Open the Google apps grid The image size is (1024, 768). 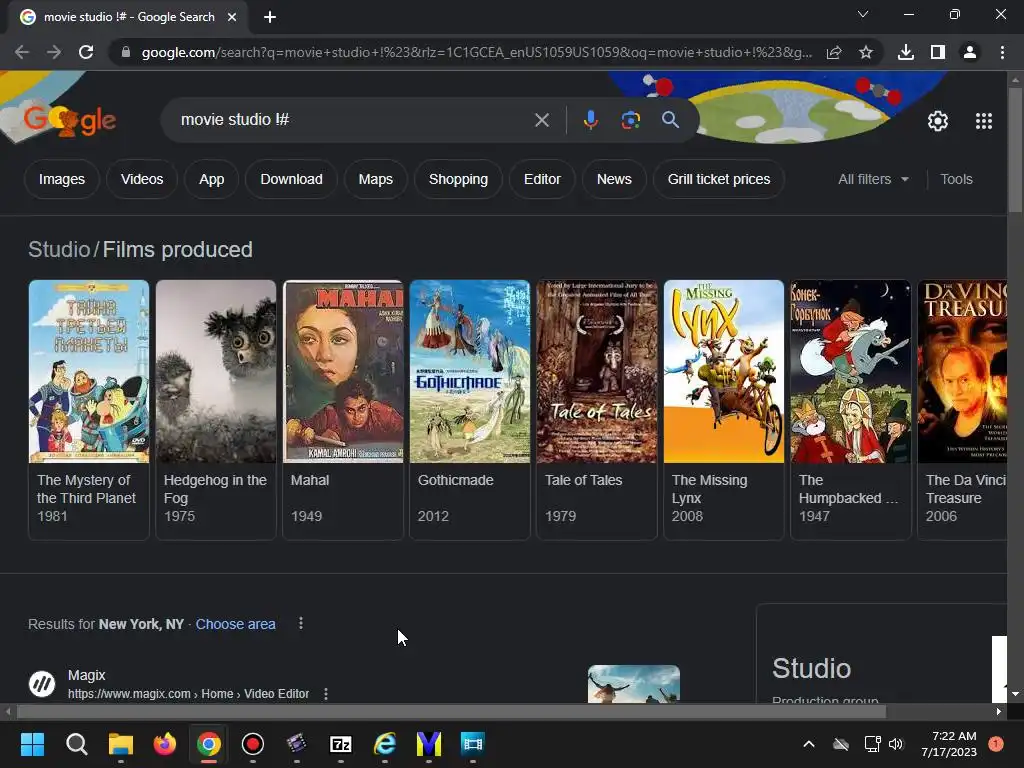point(984,121)
